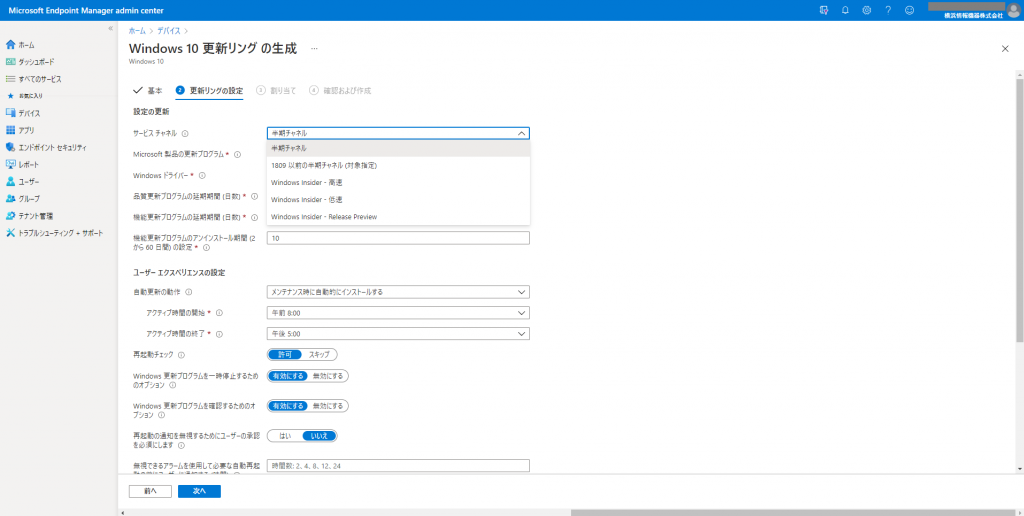Viewport: 1024px width, 516px height.
Task: Click info icon beside アクティブ時間の開始
Action: (x=219, y=313)
